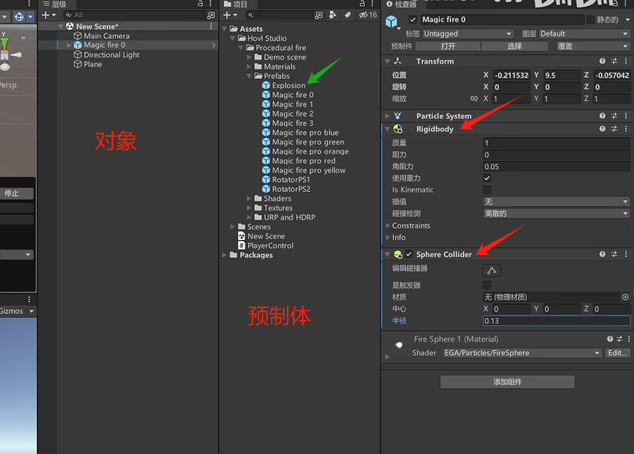Switch to the inspector tab
The width and height of the screenshot is (634, 454).
click(402, 4)
